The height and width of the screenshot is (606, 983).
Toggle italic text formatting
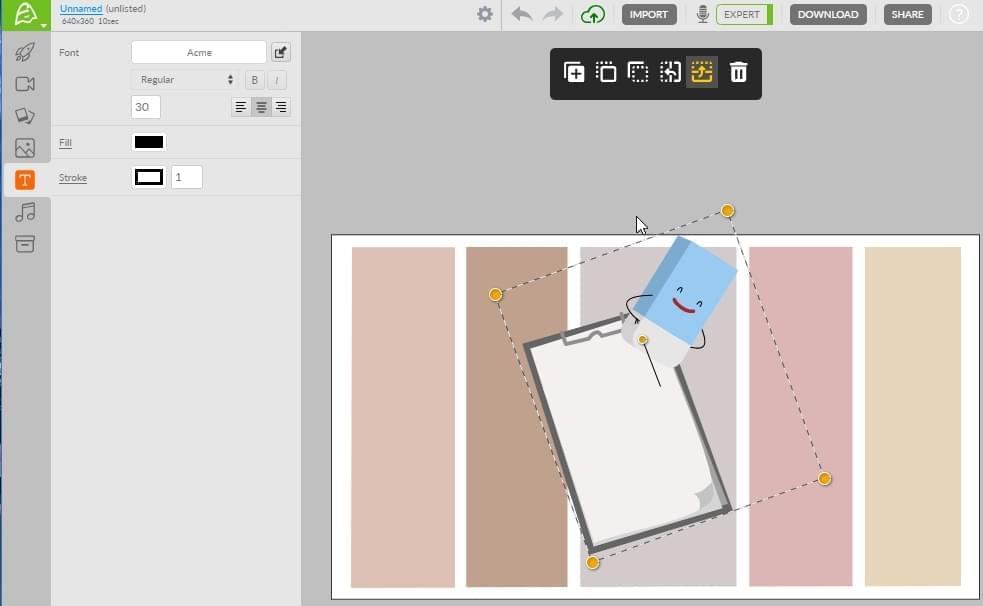[x=276, y=80]
